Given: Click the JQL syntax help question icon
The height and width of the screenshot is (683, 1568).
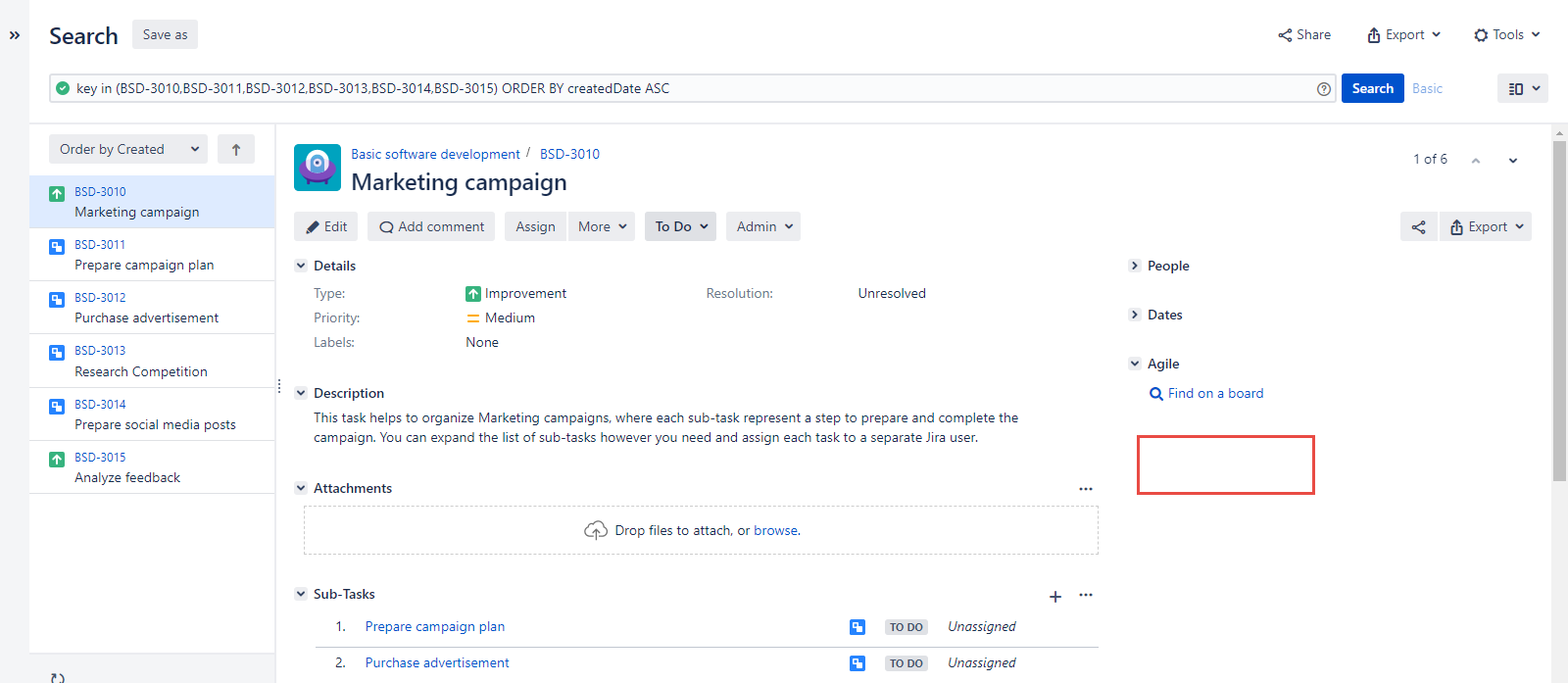Looking at the screenshot, I should pyautogui.click(x=1324, y=89).
